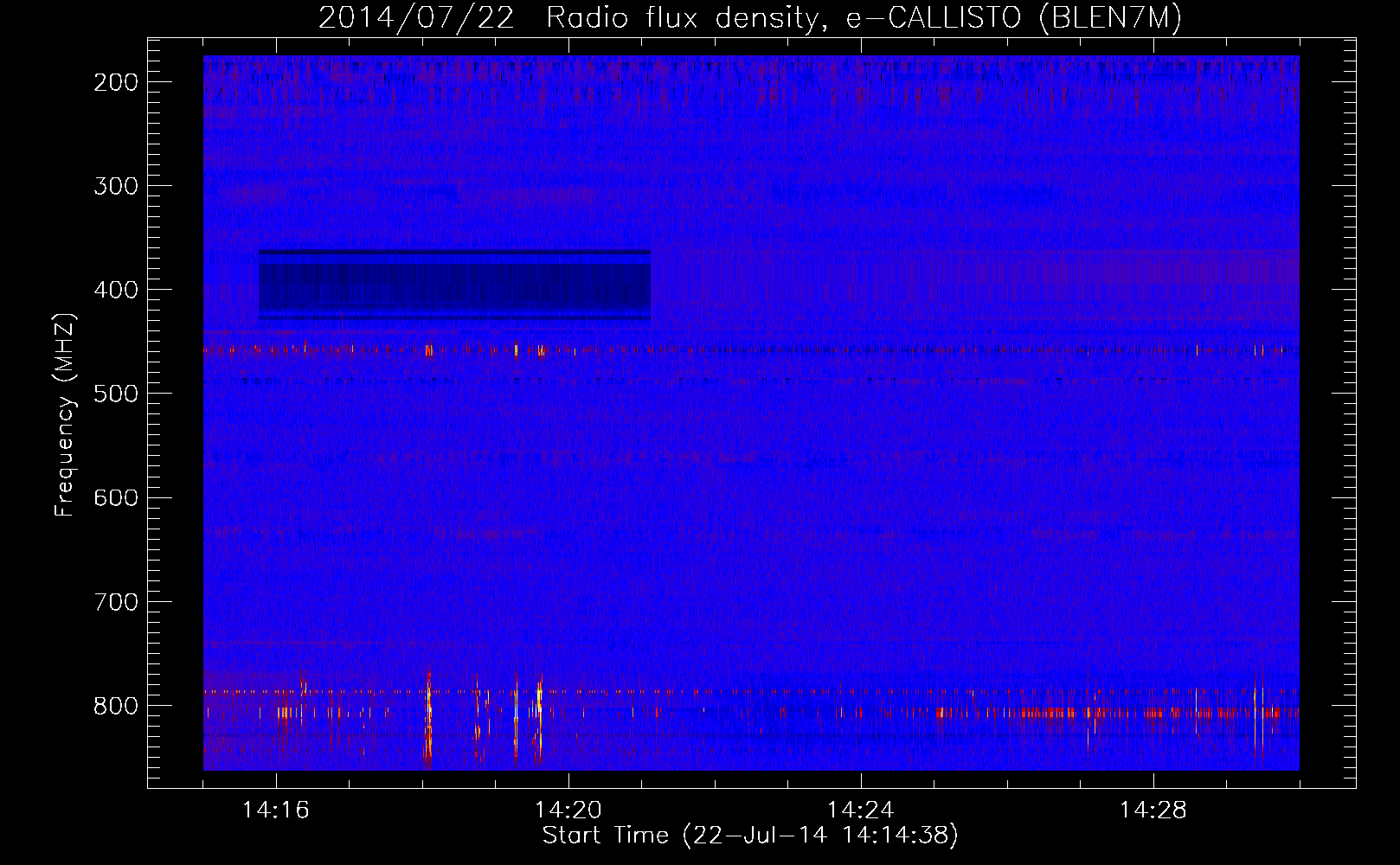1400x865 pixels.
Task: Click the plot title '2014/07/22 Radio flux density, e-CALLISTO (BLEN7M)'
Action: pos(750,18)
